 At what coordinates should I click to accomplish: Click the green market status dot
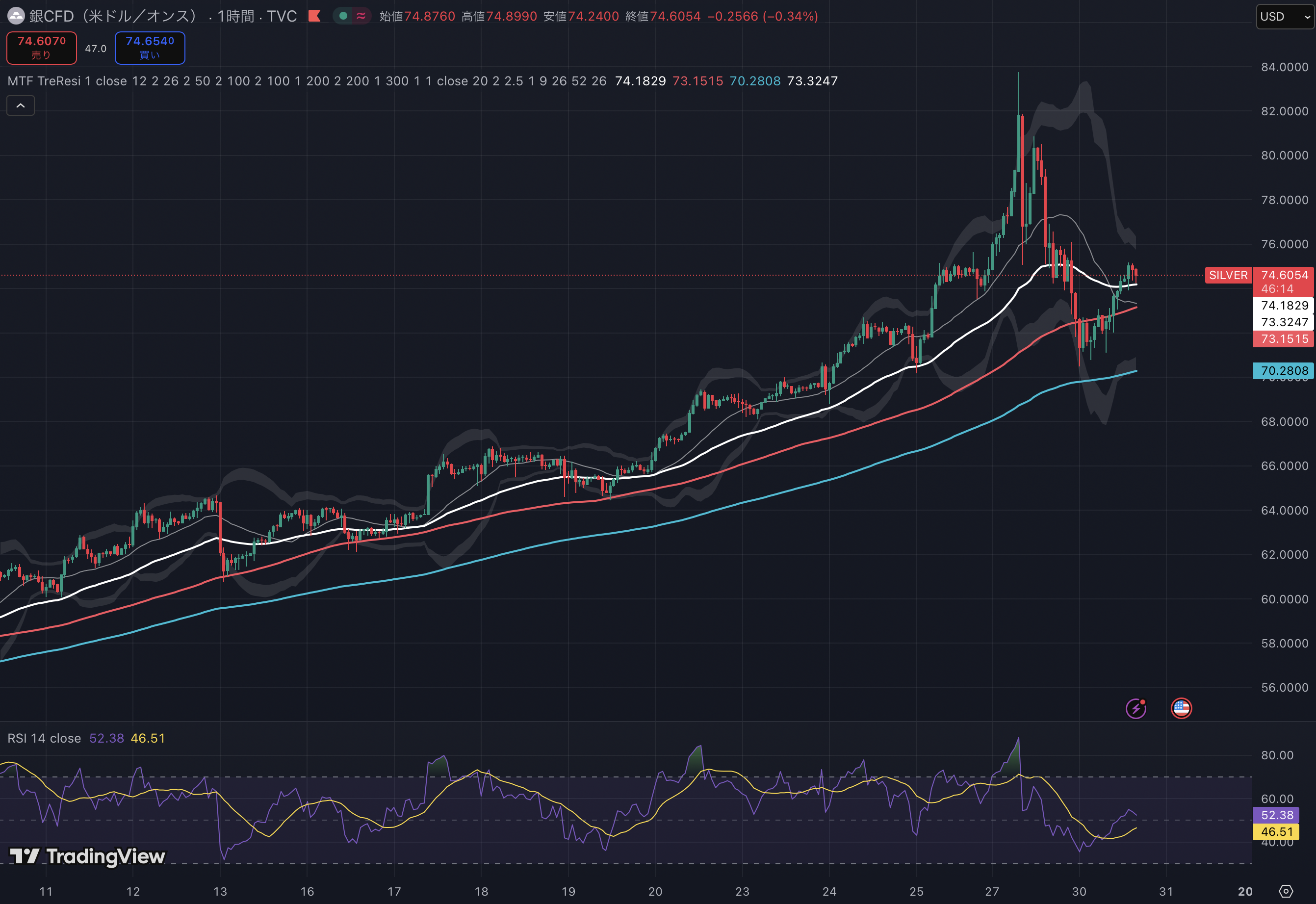pyautogui.click(x=343, y=16)
